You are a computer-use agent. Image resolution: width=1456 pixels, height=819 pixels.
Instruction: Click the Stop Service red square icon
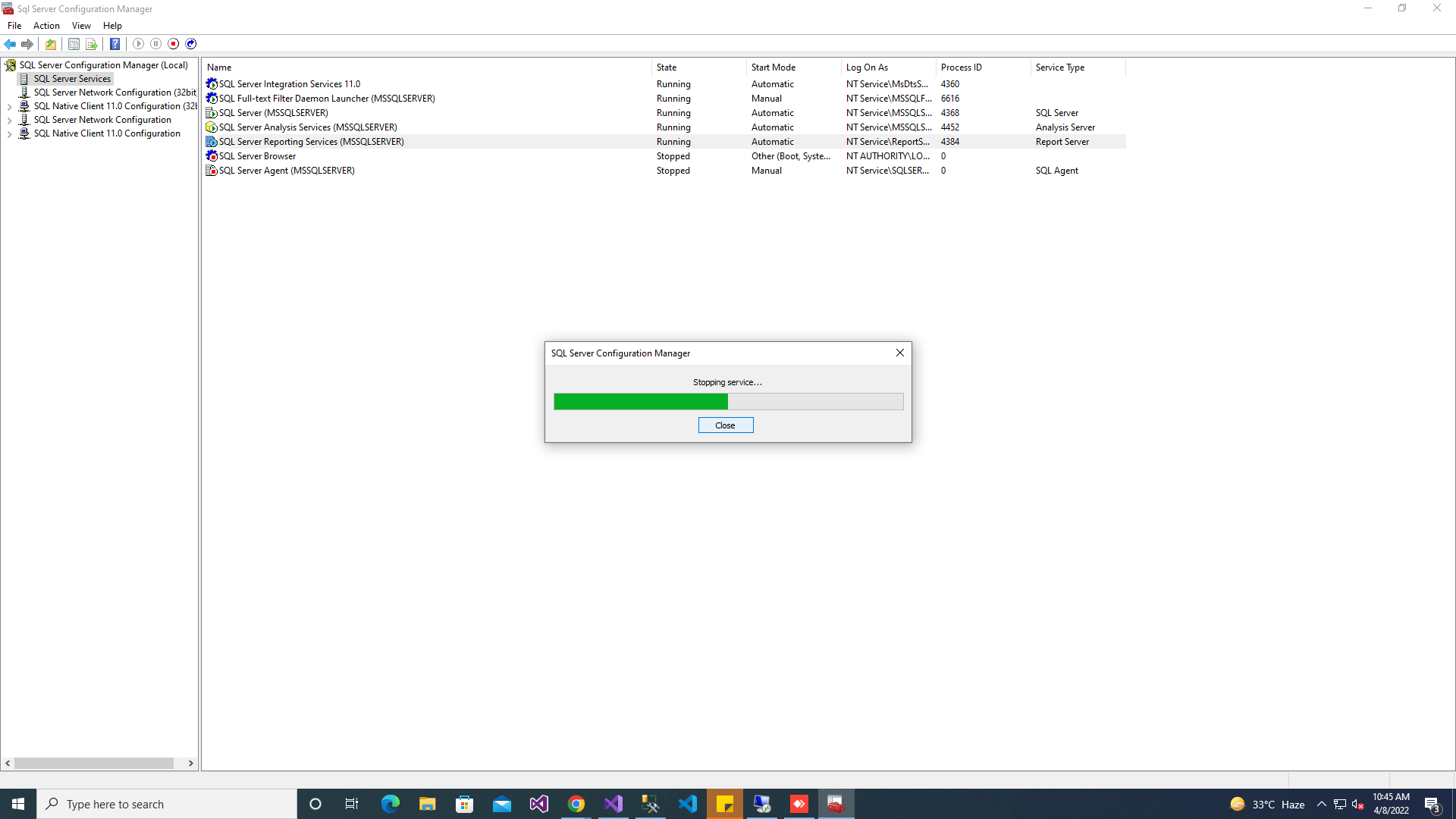click(174, 44)
